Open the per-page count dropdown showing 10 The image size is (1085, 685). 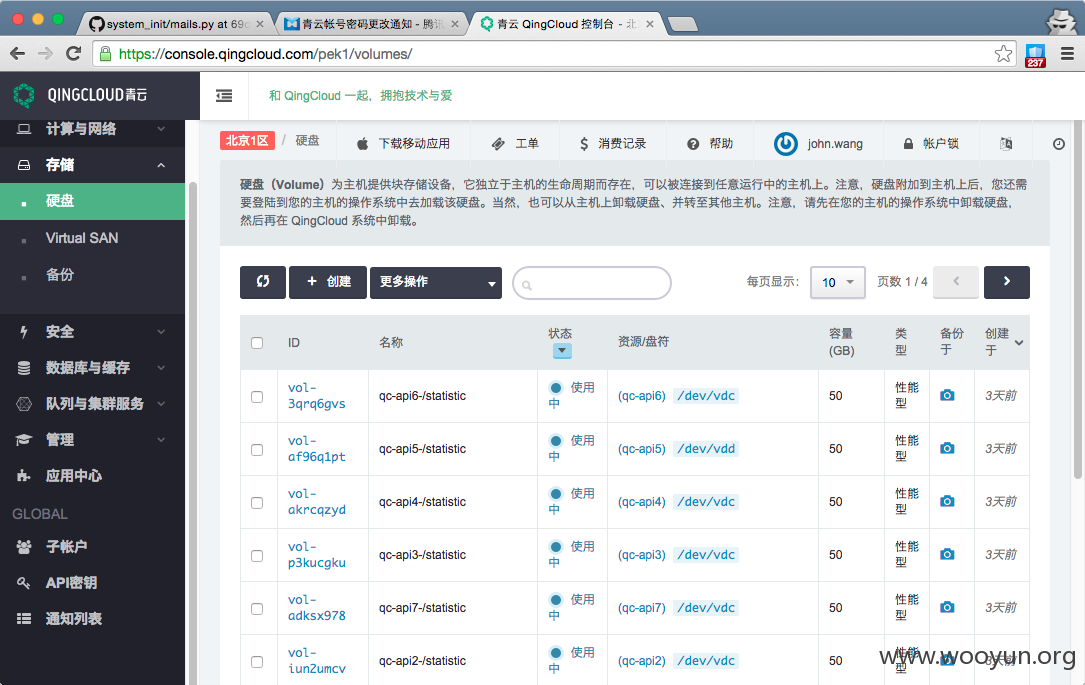[x=837, y=282]
